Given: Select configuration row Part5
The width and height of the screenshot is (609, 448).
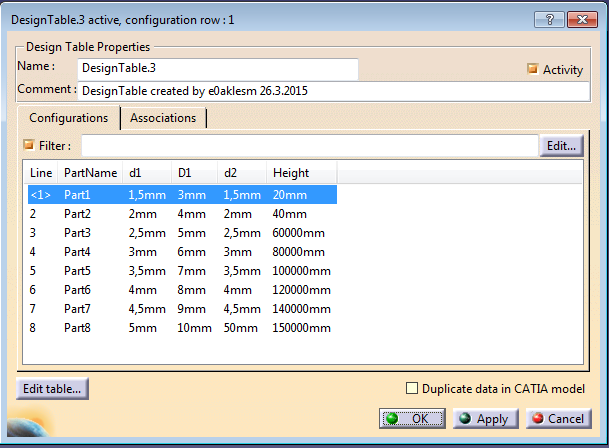Looking at the screenshot, I should tap(182, 271).
